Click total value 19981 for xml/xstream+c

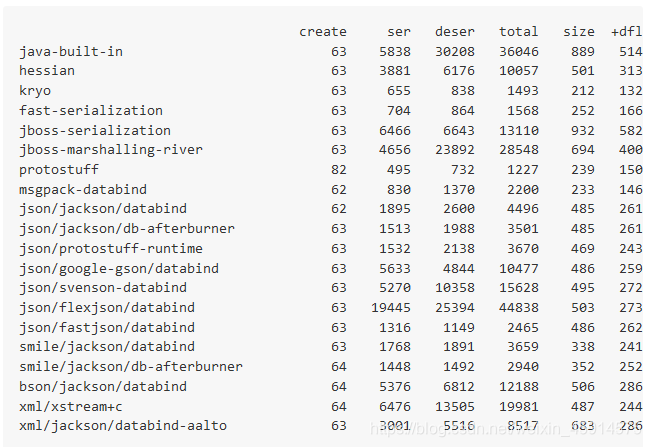click(519, 406)
